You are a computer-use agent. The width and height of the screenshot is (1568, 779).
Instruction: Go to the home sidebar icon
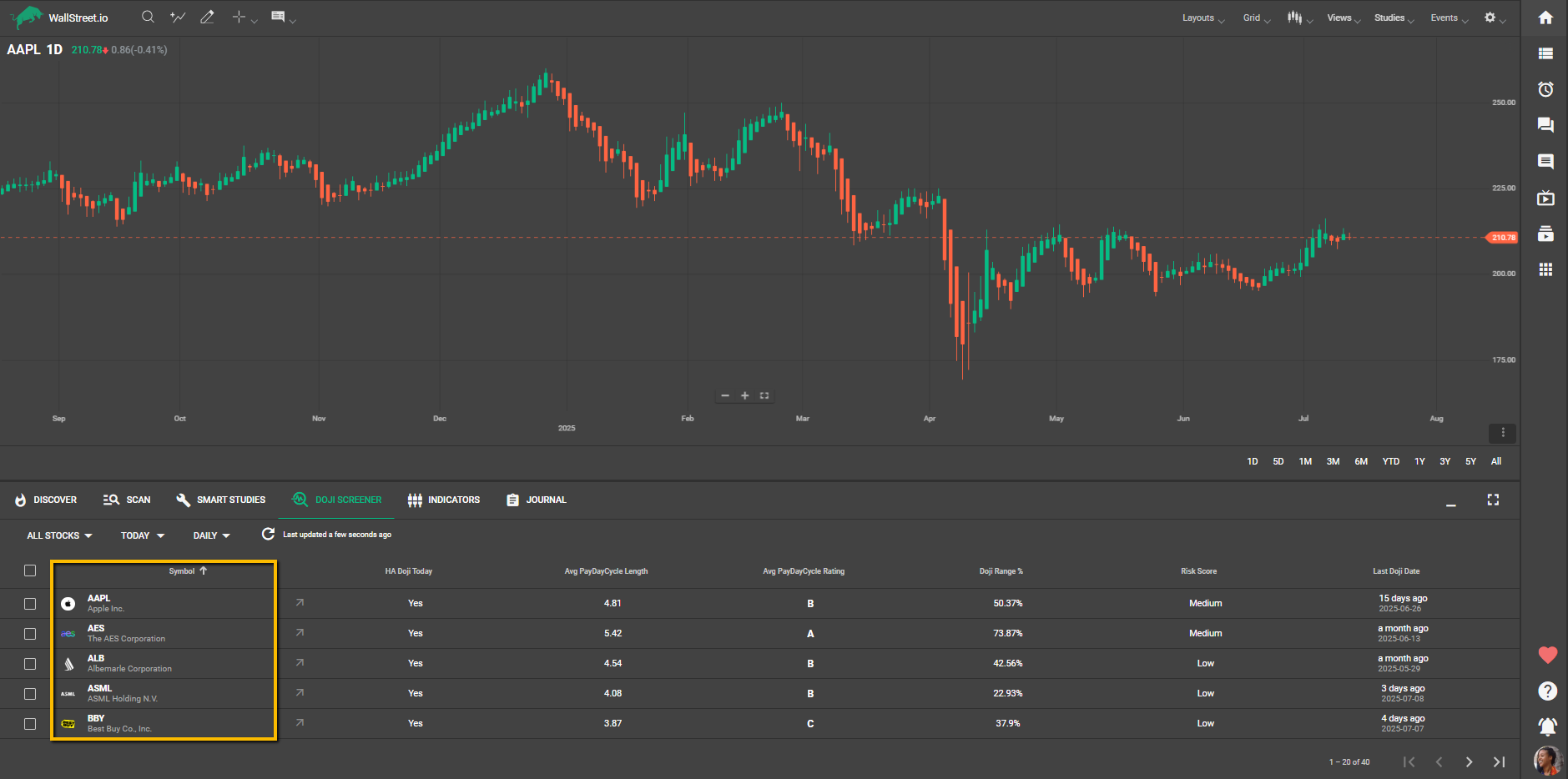(x=1545, y=18)
